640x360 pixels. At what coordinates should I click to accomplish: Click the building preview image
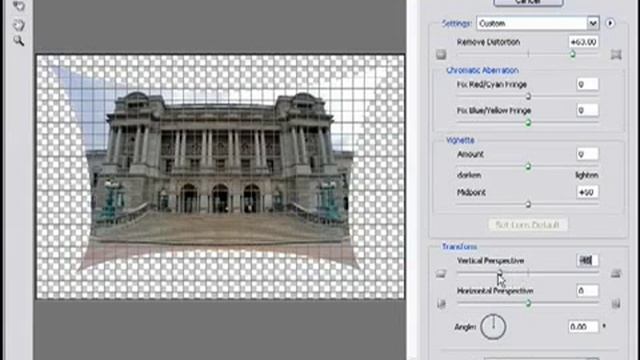220,177
